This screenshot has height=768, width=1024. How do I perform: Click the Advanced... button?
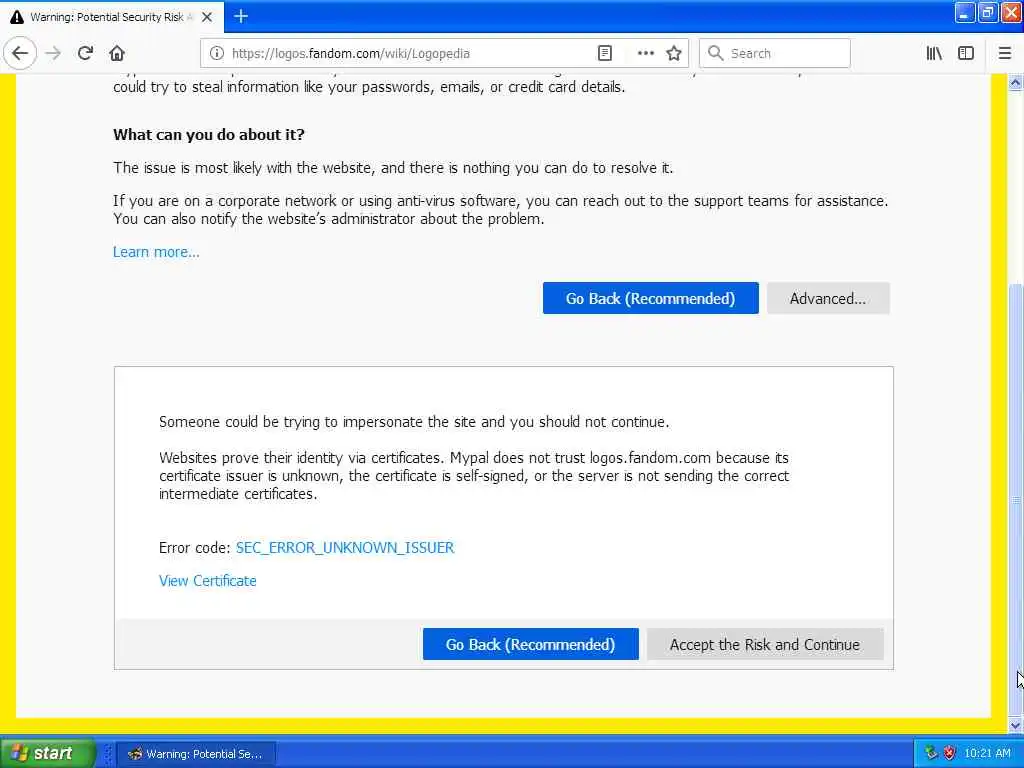(x=828, y=298)
